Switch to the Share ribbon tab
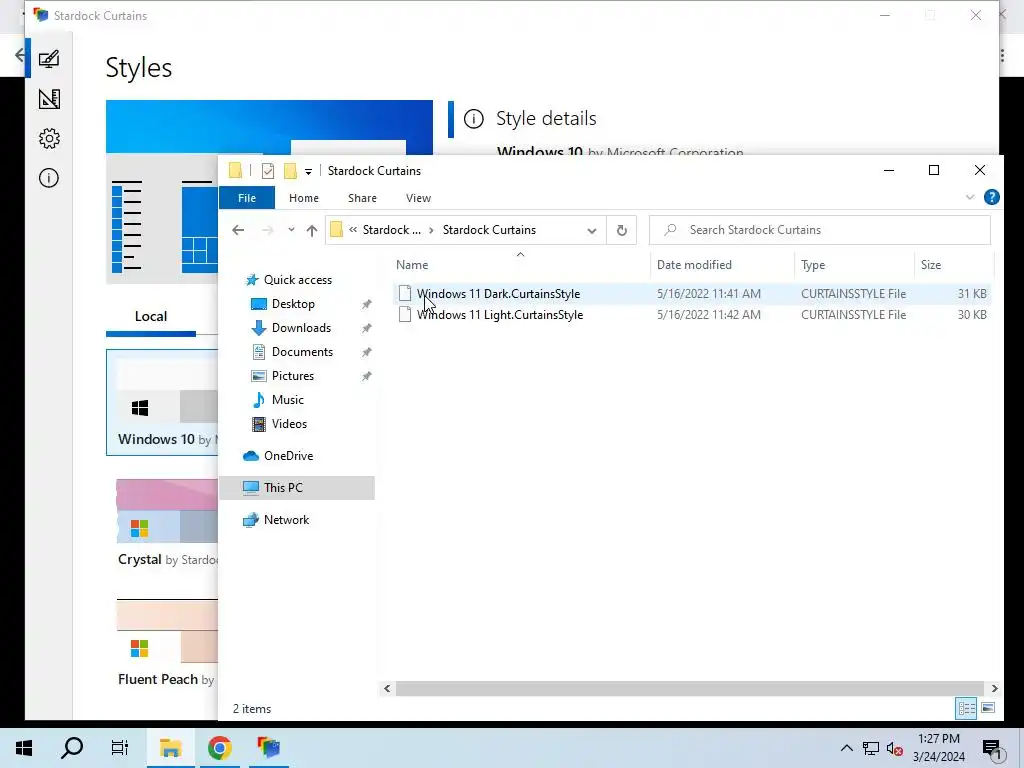 (362, 198)
